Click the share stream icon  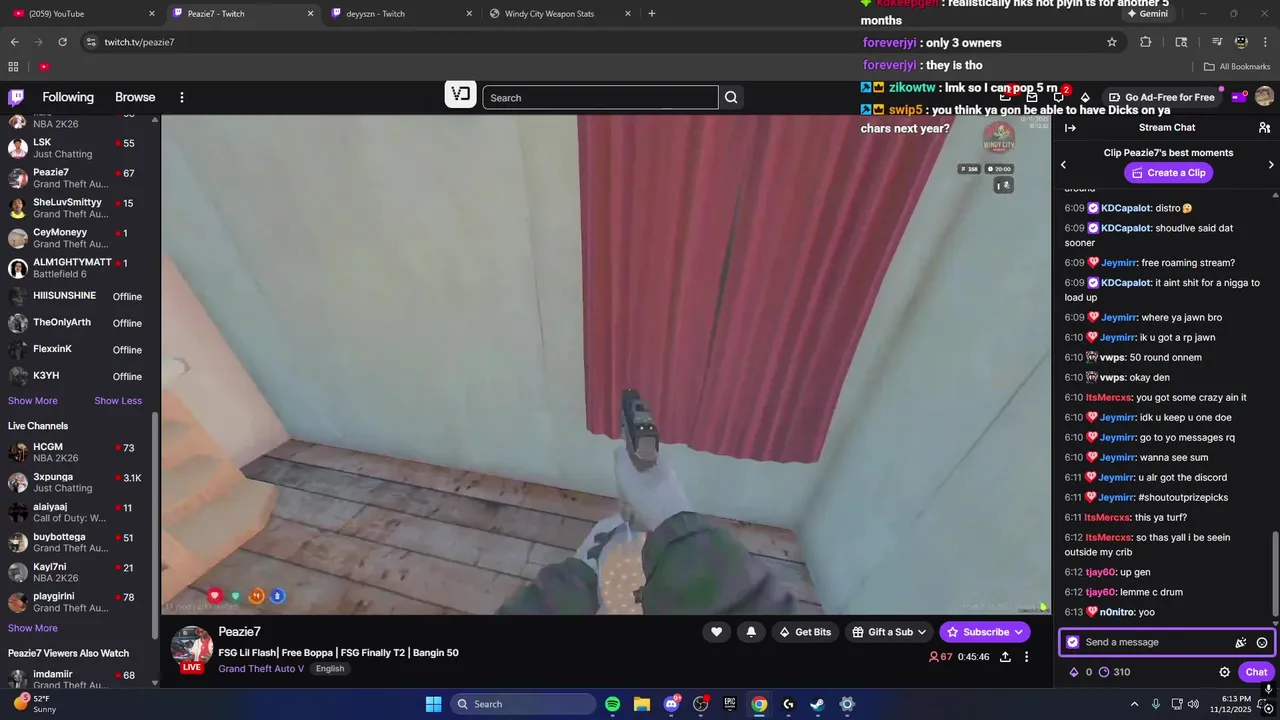[x=1004, y=657]
